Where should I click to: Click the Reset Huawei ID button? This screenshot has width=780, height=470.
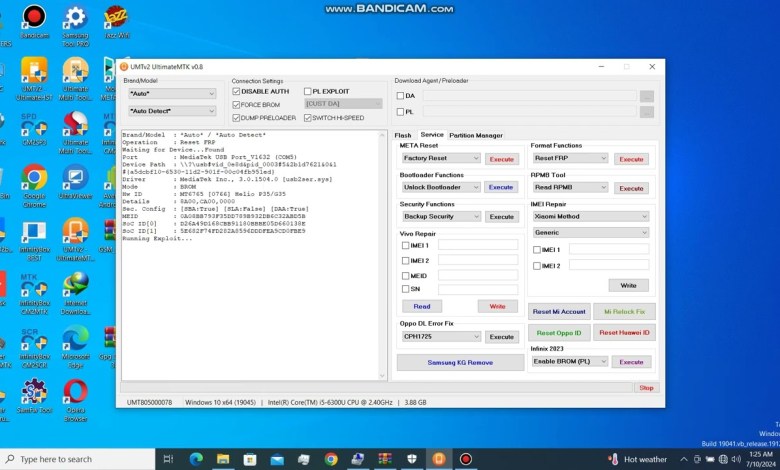pyautogui.click(x=624, y=332)
